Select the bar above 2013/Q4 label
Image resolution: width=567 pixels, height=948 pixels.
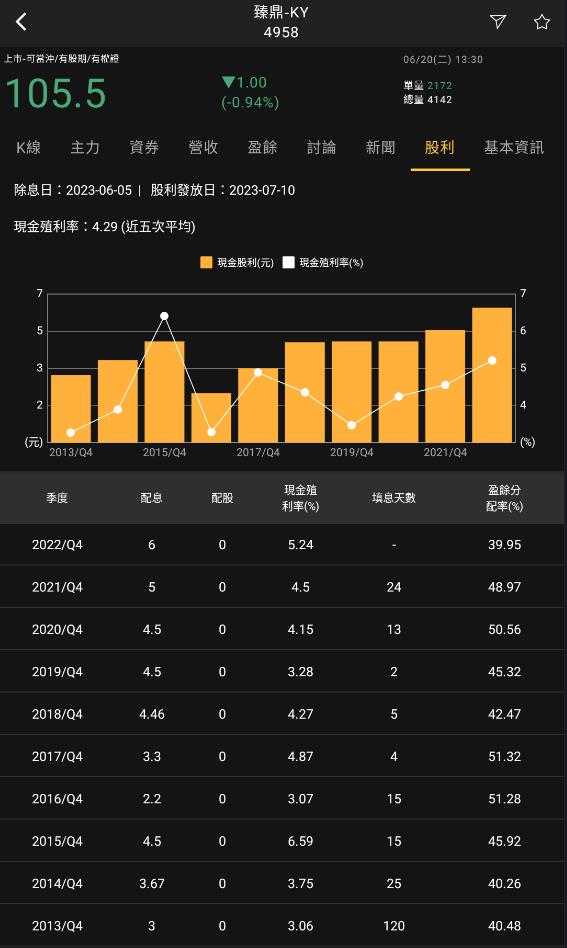coord(71,409)
